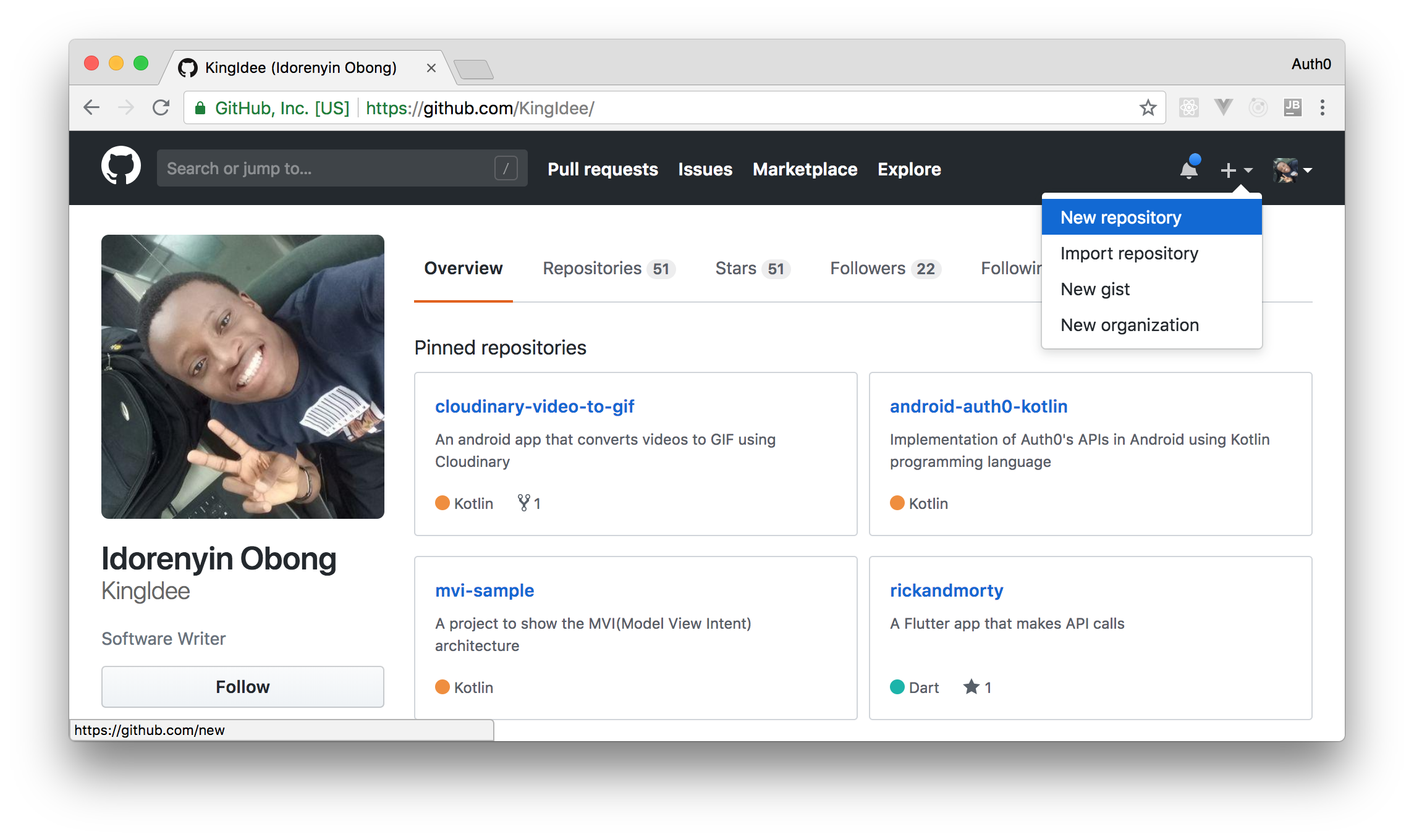Open the React DevTools extension icon
Viewport: 1414px width, 840px height.
pyautogui.click(x=1188, y=108)
